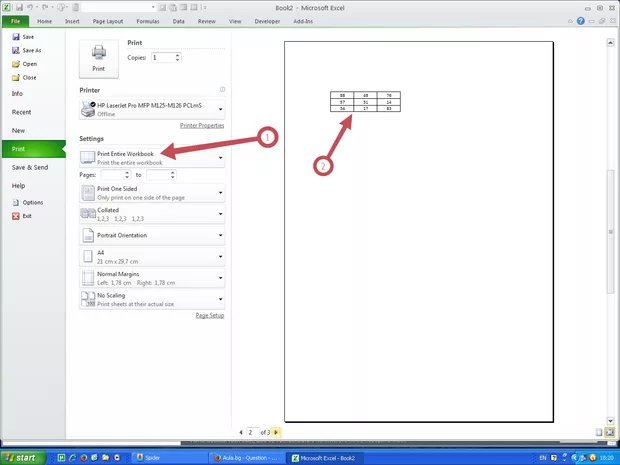The height and width of the screenshot is (465, 620).
Task: Switch to the Review ribbon tab
Action: point(207,21)
